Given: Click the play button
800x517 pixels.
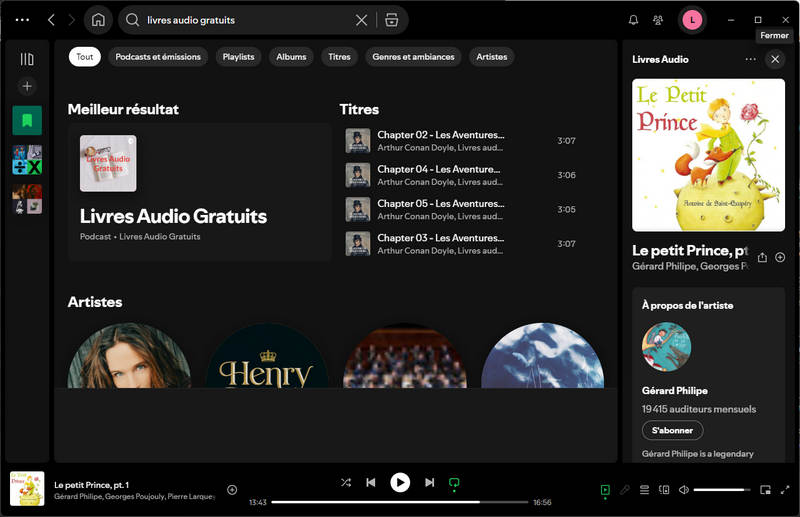Looking at the screenshot, I should click(x=400, y=482).
